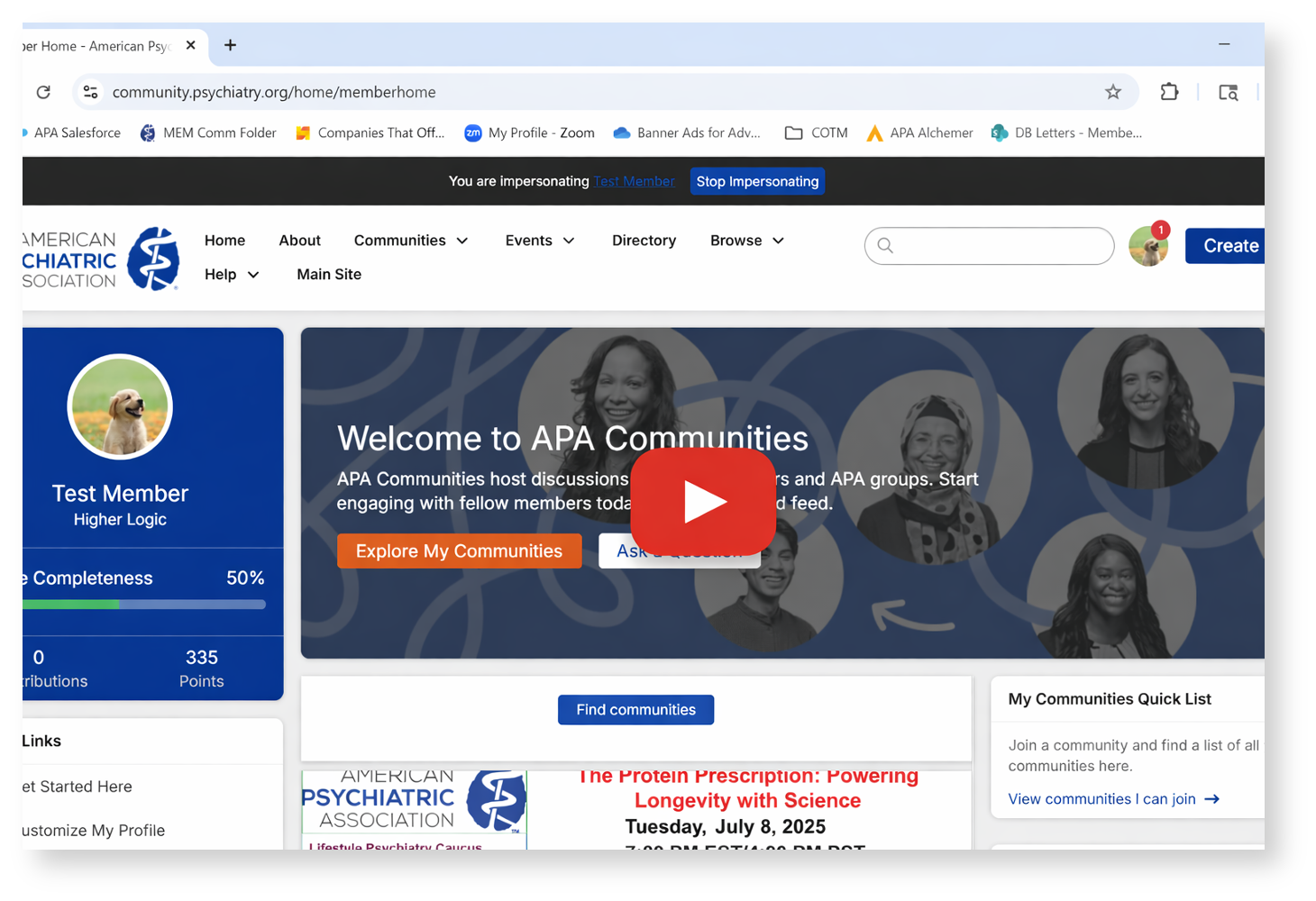Expand the Browse dropdown menu
The image size is (1316, 901).
(x=747, y=241)
